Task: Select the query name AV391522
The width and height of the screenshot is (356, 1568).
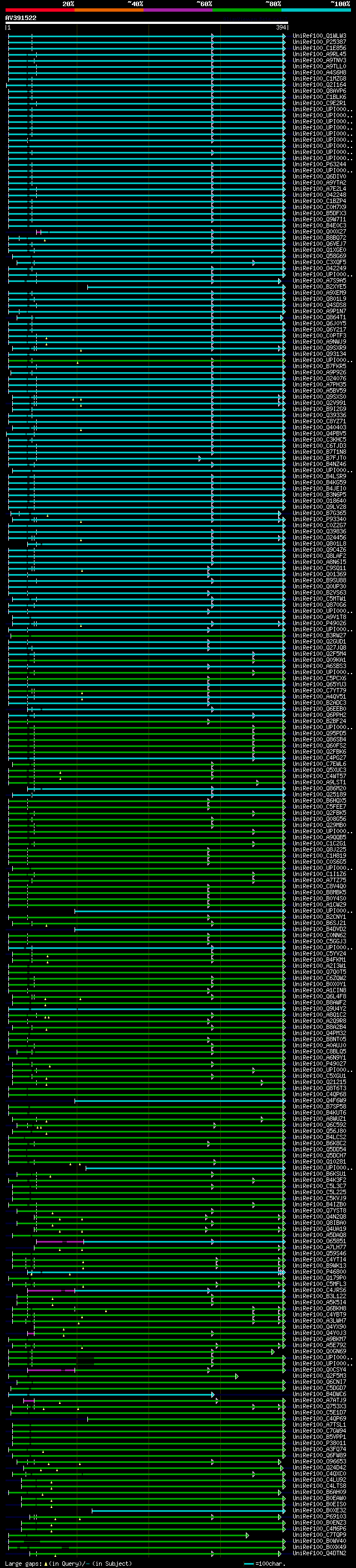Action: 21,18
